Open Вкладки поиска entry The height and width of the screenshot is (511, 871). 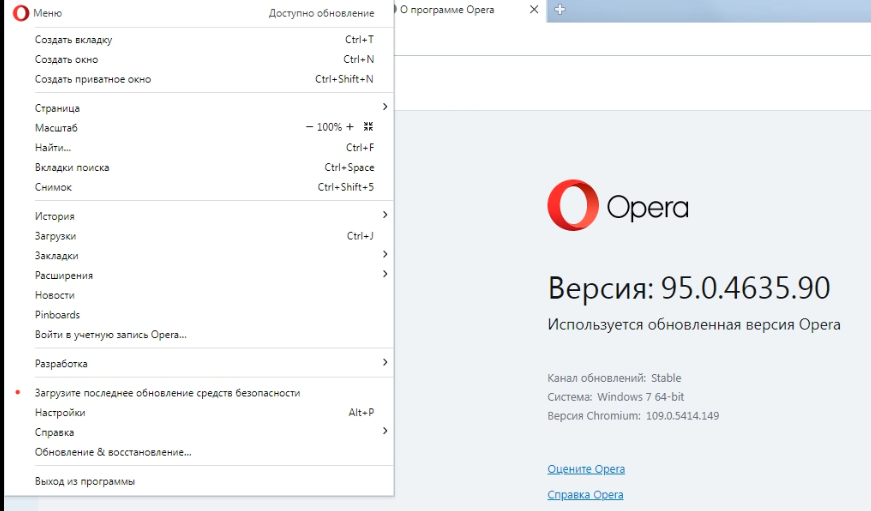pyautogui.click(x=199, y=168)
